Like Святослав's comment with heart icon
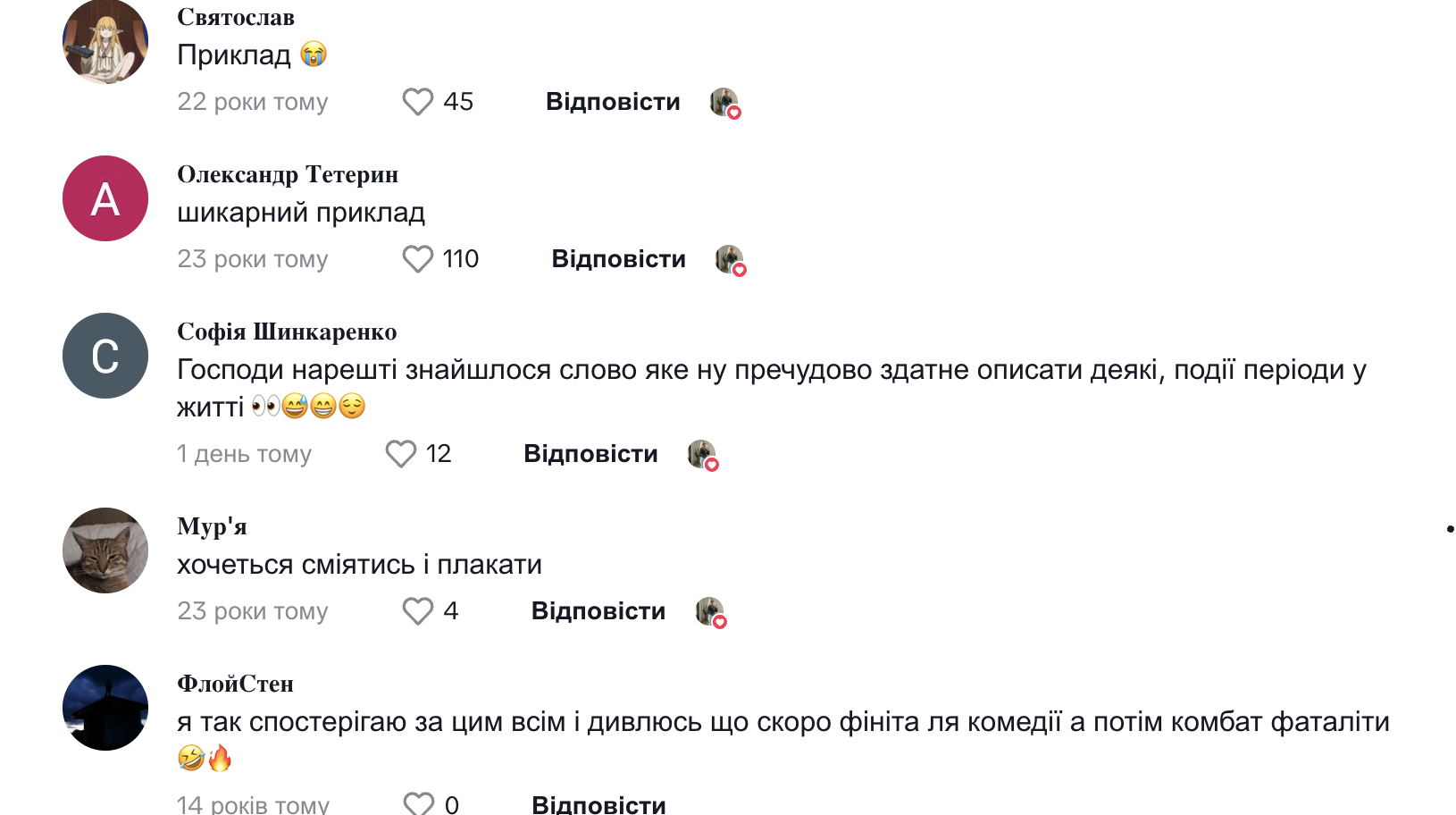 pyautogui.click(x=417, y=102)
